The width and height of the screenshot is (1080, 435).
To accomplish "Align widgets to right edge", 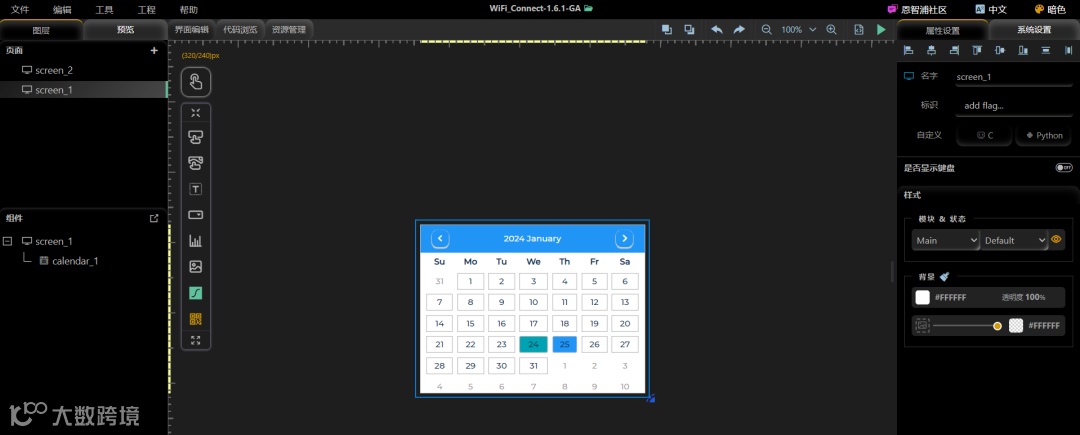I will 954,50.
